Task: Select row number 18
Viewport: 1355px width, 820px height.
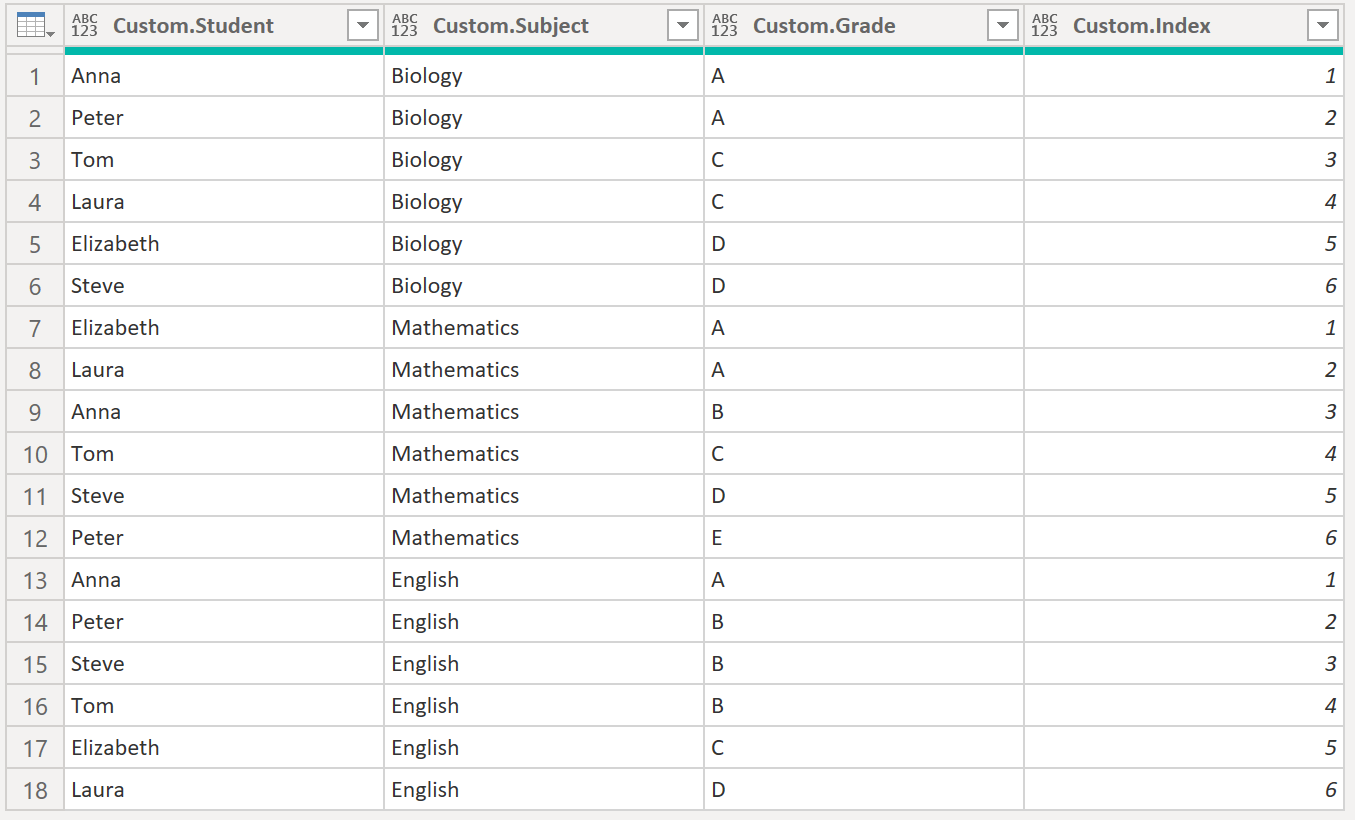Action: 35,790
